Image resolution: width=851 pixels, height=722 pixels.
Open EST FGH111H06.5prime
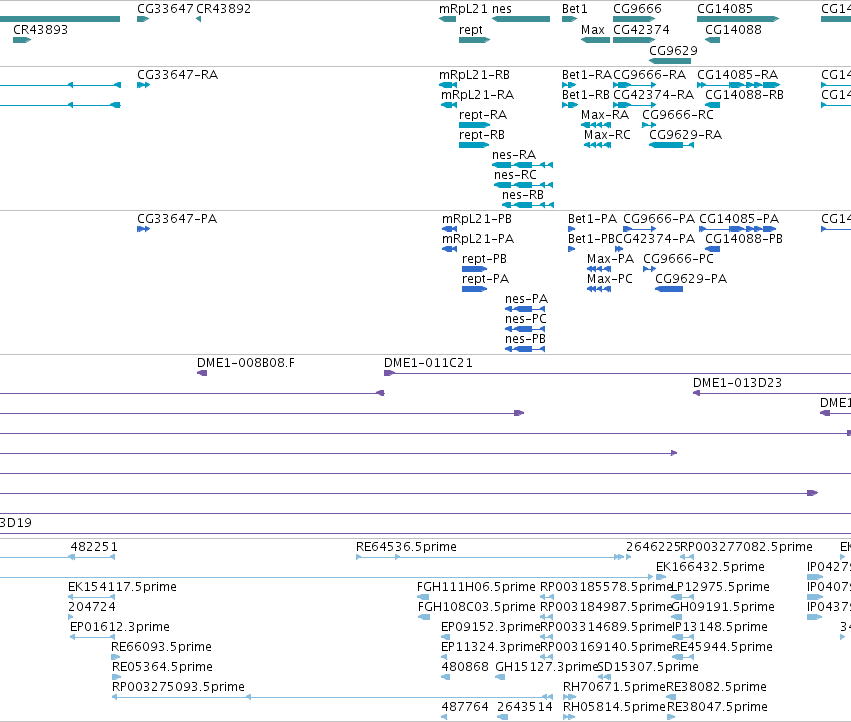423,597
